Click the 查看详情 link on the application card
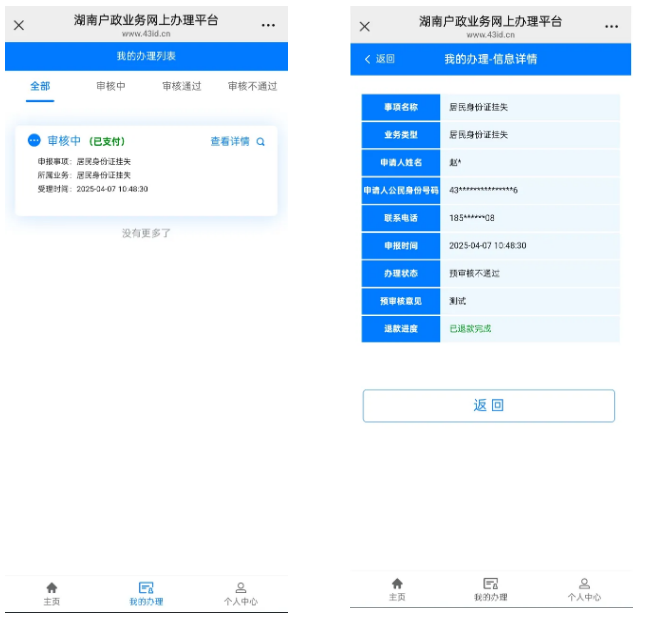This screenshot has height=620, width=646. 229,142
